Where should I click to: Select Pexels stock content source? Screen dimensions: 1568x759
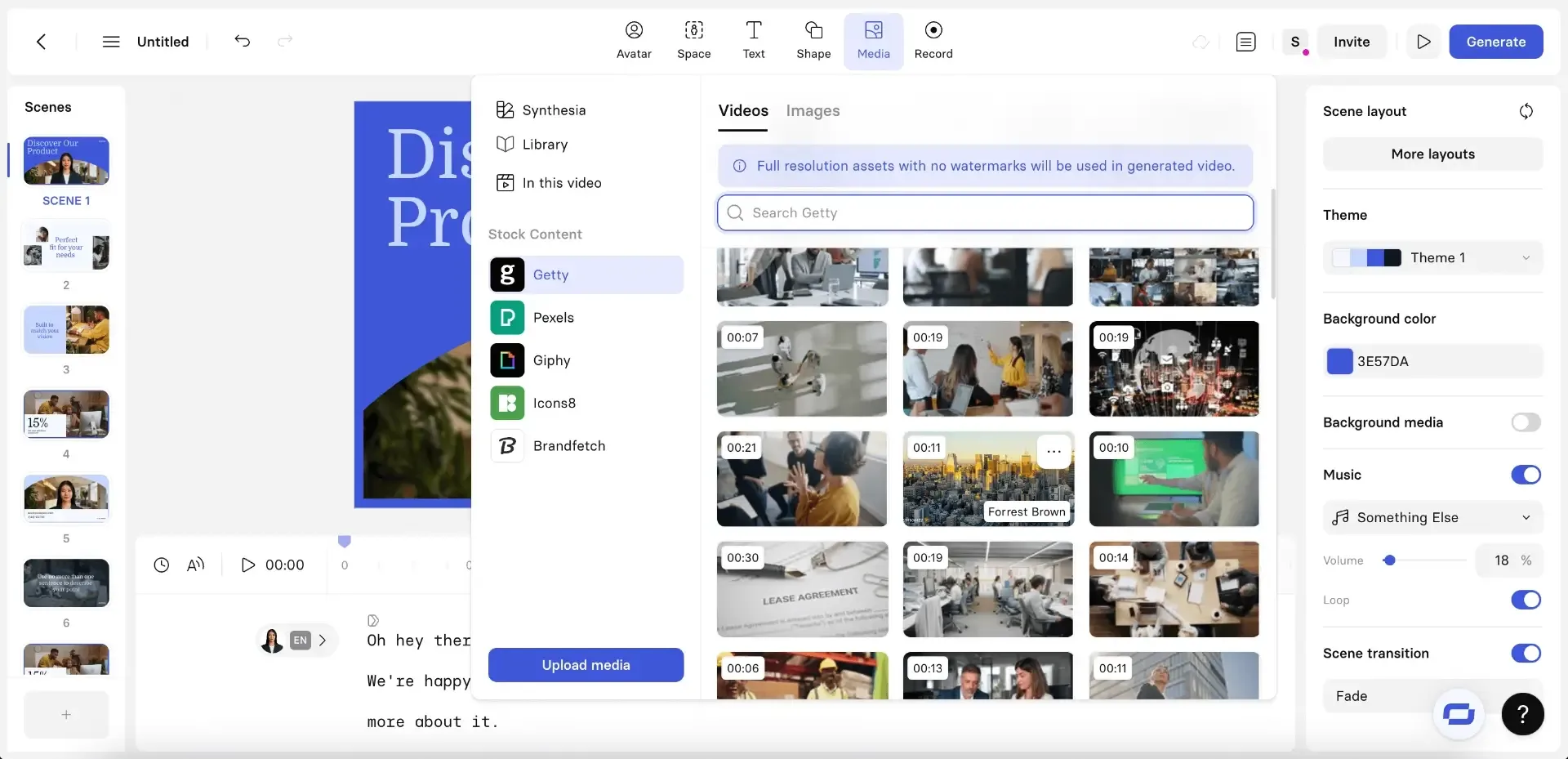pos(586,318)
